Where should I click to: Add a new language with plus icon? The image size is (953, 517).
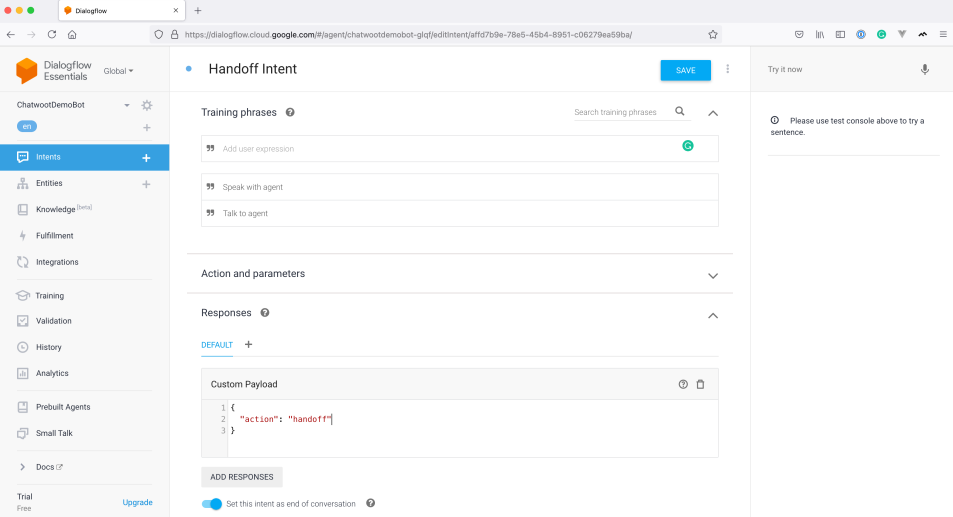[x=146, y=128]
